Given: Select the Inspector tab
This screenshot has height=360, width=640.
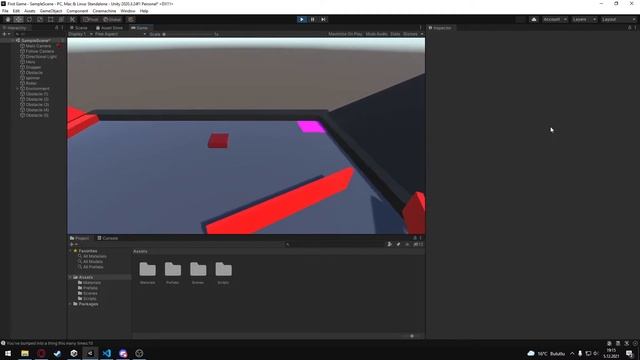Looking at the screenshot, I should click(440, 28).
